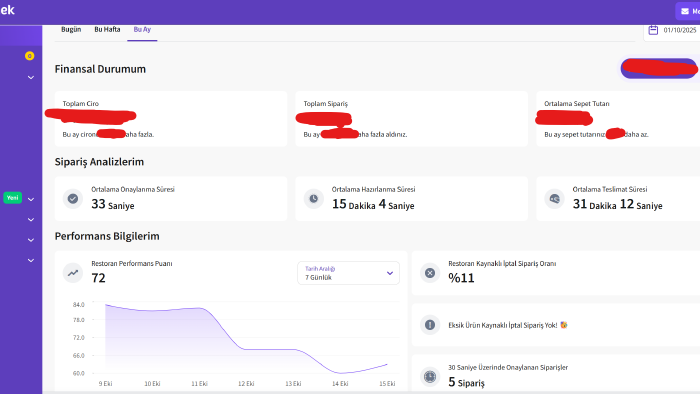Click the yellow notification badge in sidebar
The width and height of the screenshot is (700, 394).
[x=29, y=56]
